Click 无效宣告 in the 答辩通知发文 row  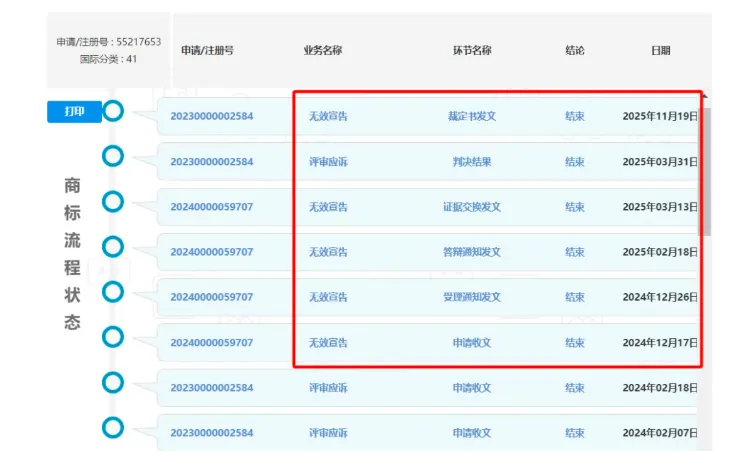click(328, 252)
